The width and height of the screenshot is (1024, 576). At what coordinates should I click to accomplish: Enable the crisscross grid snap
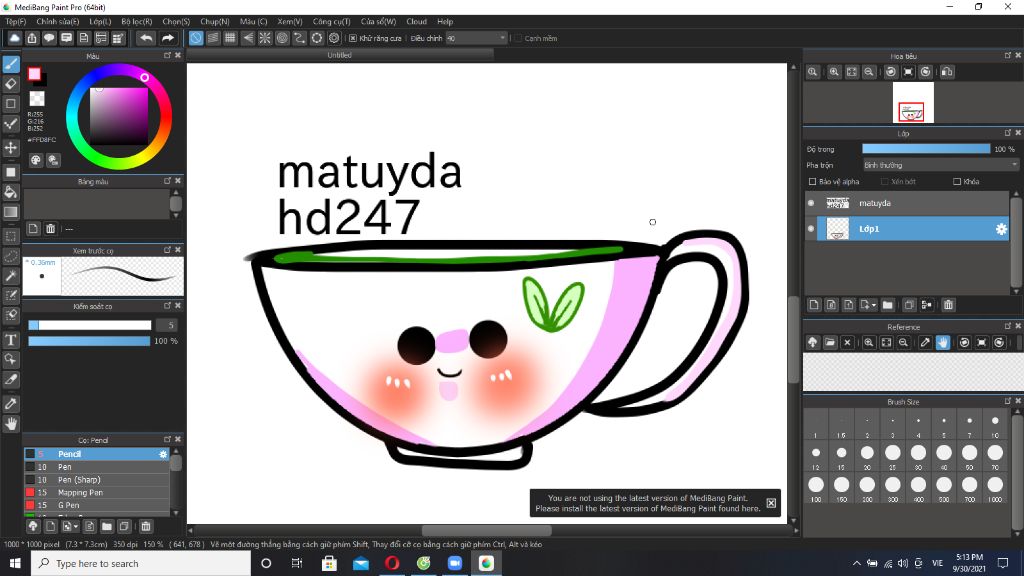230,39
